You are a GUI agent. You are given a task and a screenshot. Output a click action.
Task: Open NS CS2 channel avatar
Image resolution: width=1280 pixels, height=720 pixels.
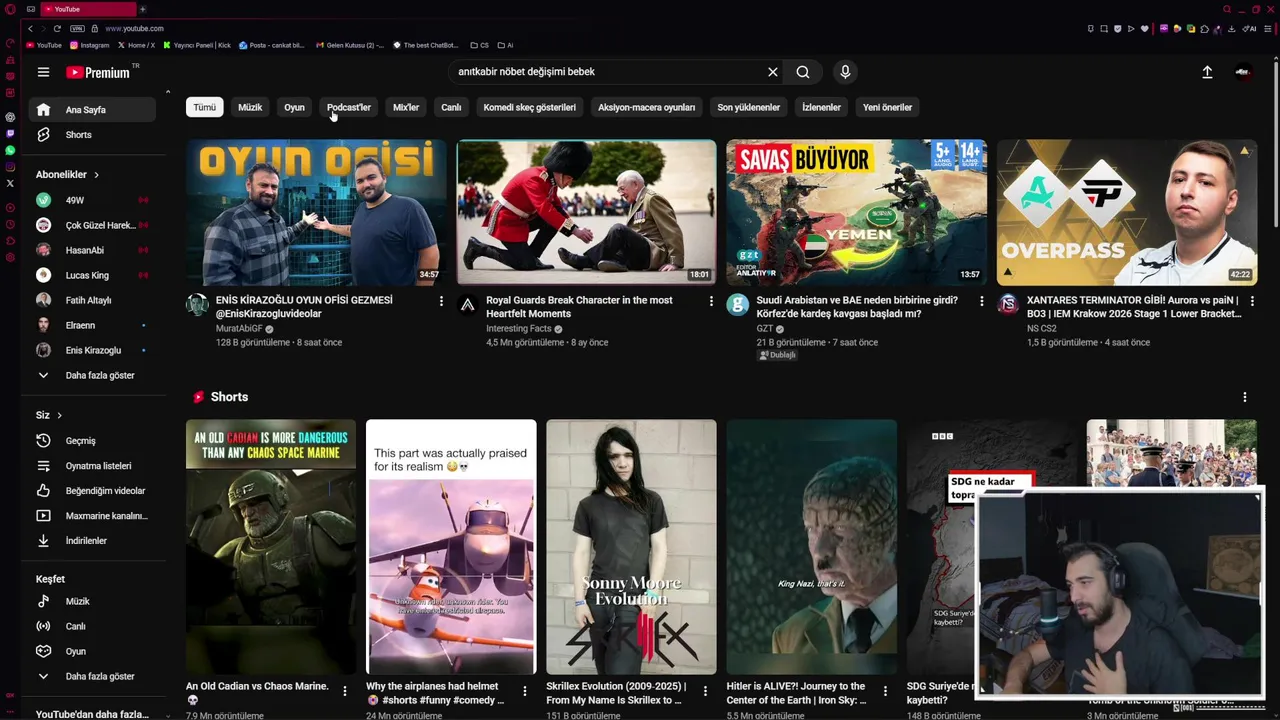pos(1007,305)
